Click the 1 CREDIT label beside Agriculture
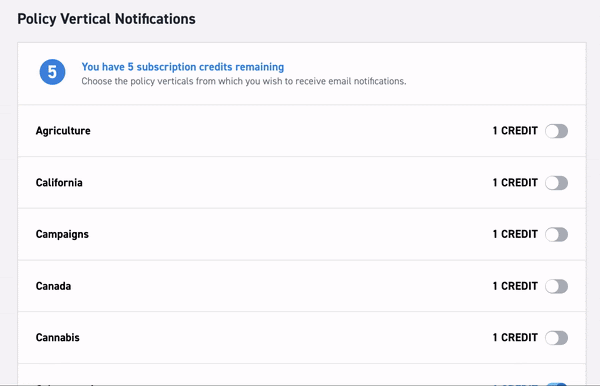Image resolution: width=600 pixels, height=386 pixels. (515, 131)
